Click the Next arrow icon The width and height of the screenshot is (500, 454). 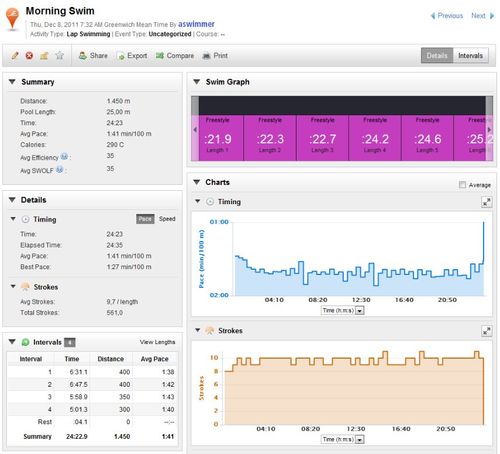[x=492, y=16]
